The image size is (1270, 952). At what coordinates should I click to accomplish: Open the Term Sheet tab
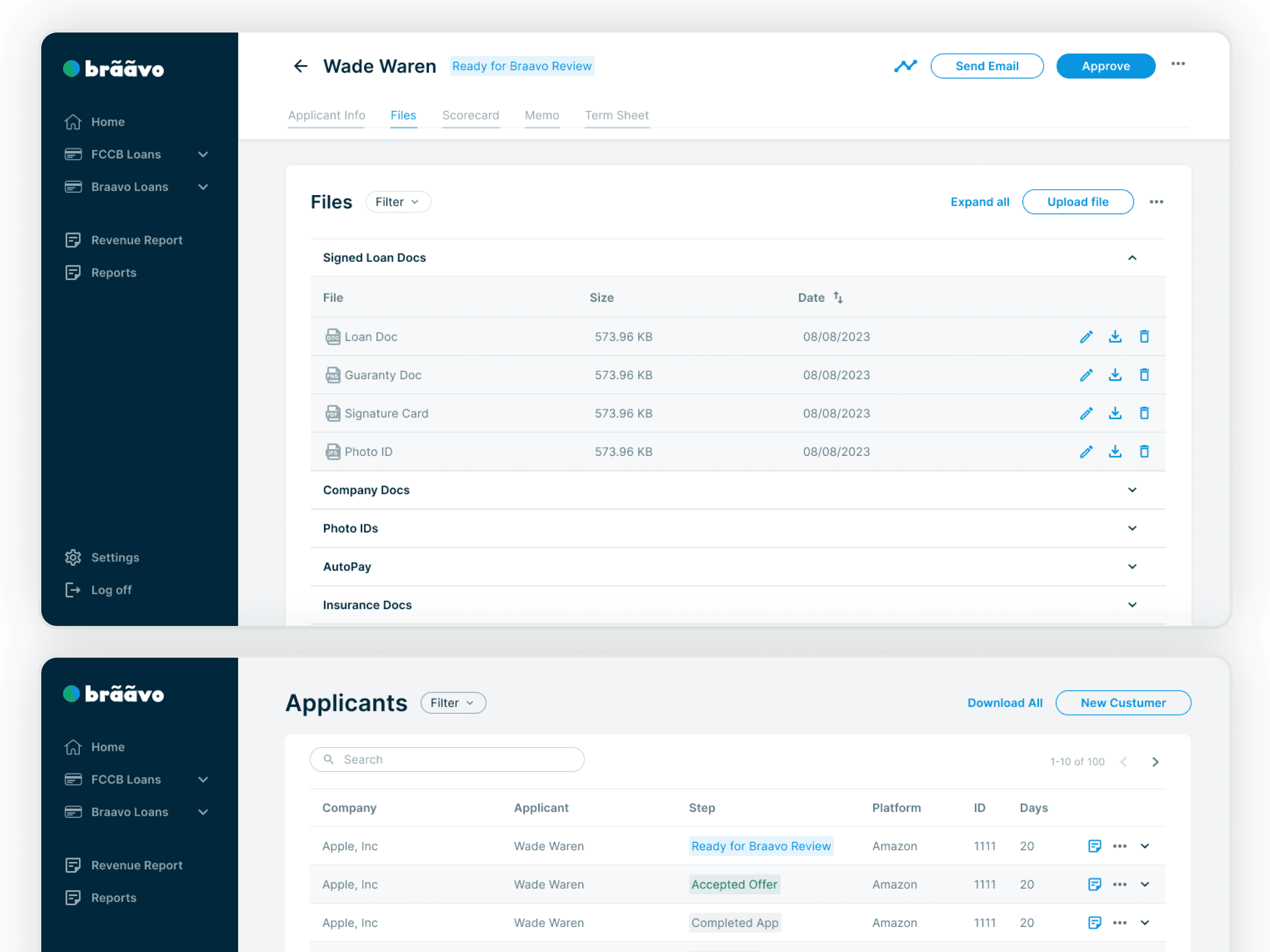point(617,115)
